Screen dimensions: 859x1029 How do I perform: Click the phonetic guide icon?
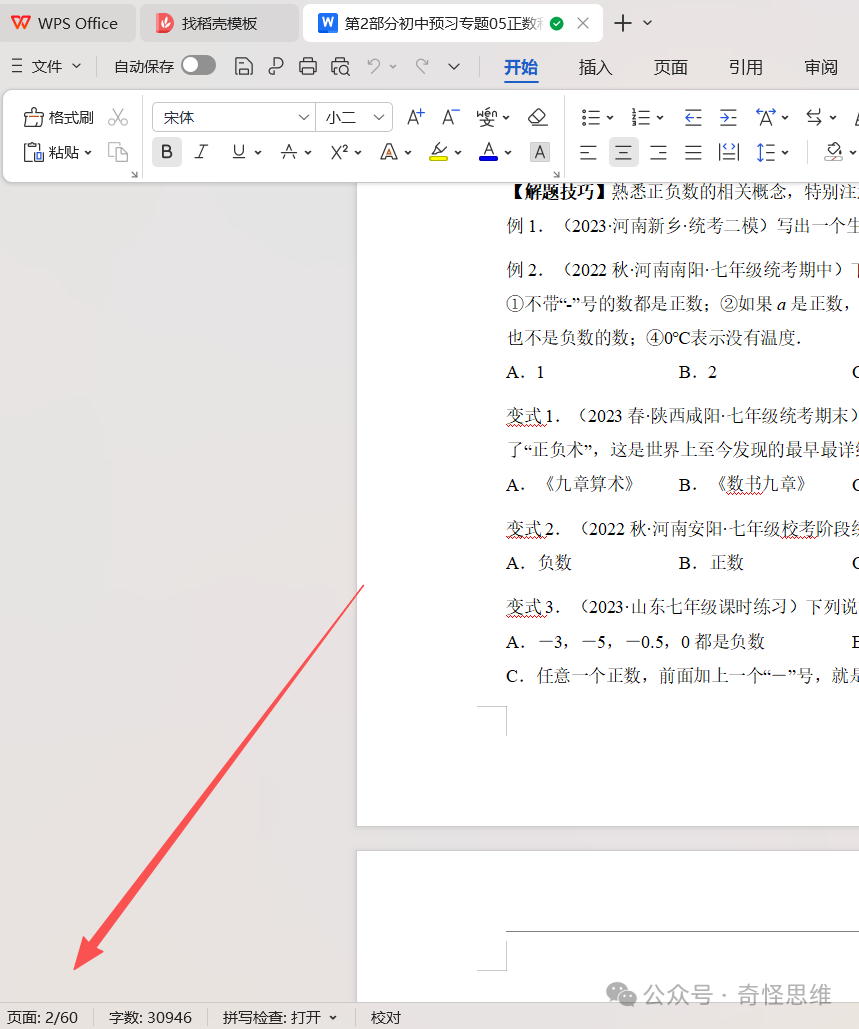tap(487, 117)
